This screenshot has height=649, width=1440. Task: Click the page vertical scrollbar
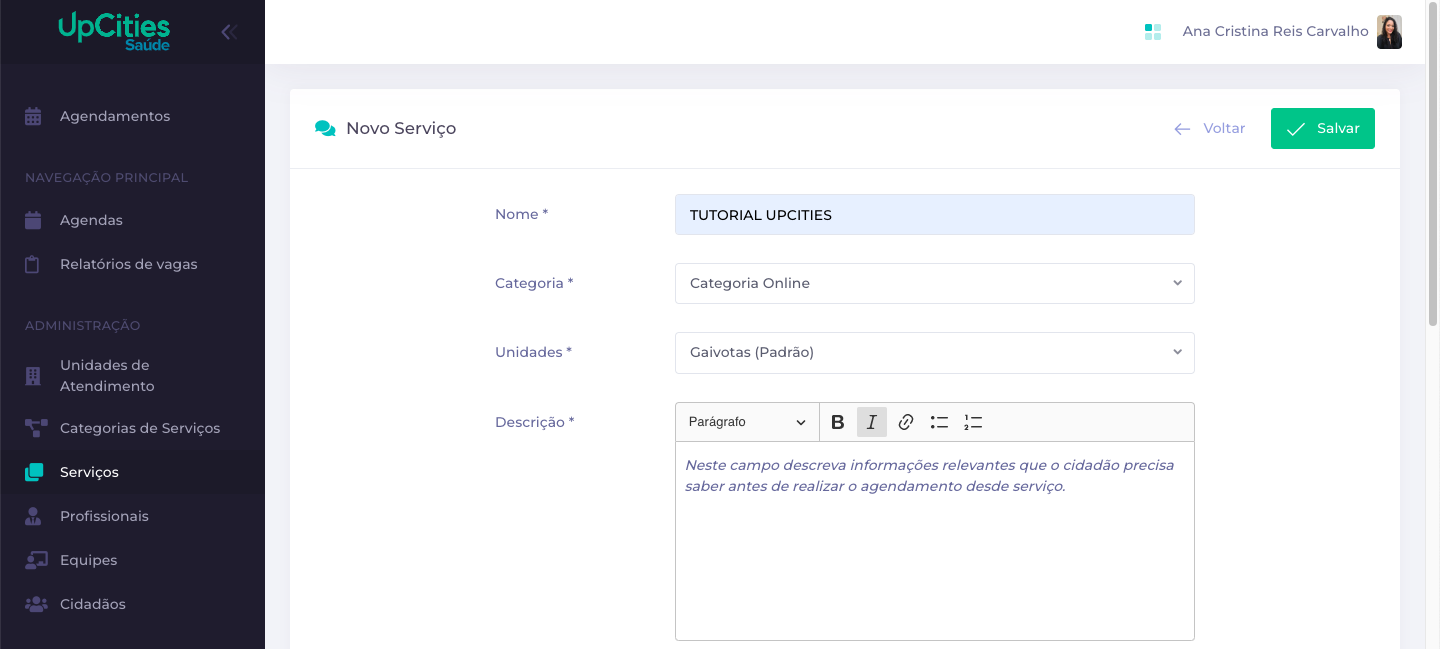pos(1432,165)
